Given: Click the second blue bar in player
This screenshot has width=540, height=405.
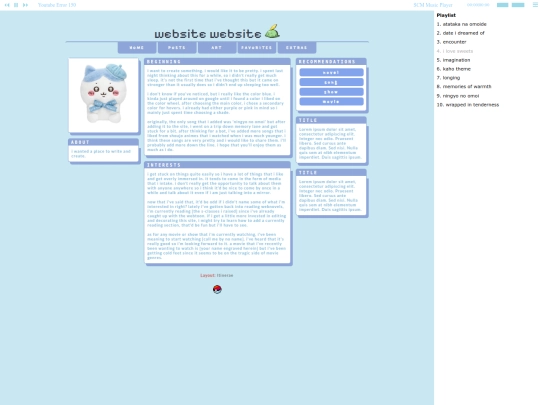Looking at the screenshot, I should pyautogui.click(x=518, y=5).
